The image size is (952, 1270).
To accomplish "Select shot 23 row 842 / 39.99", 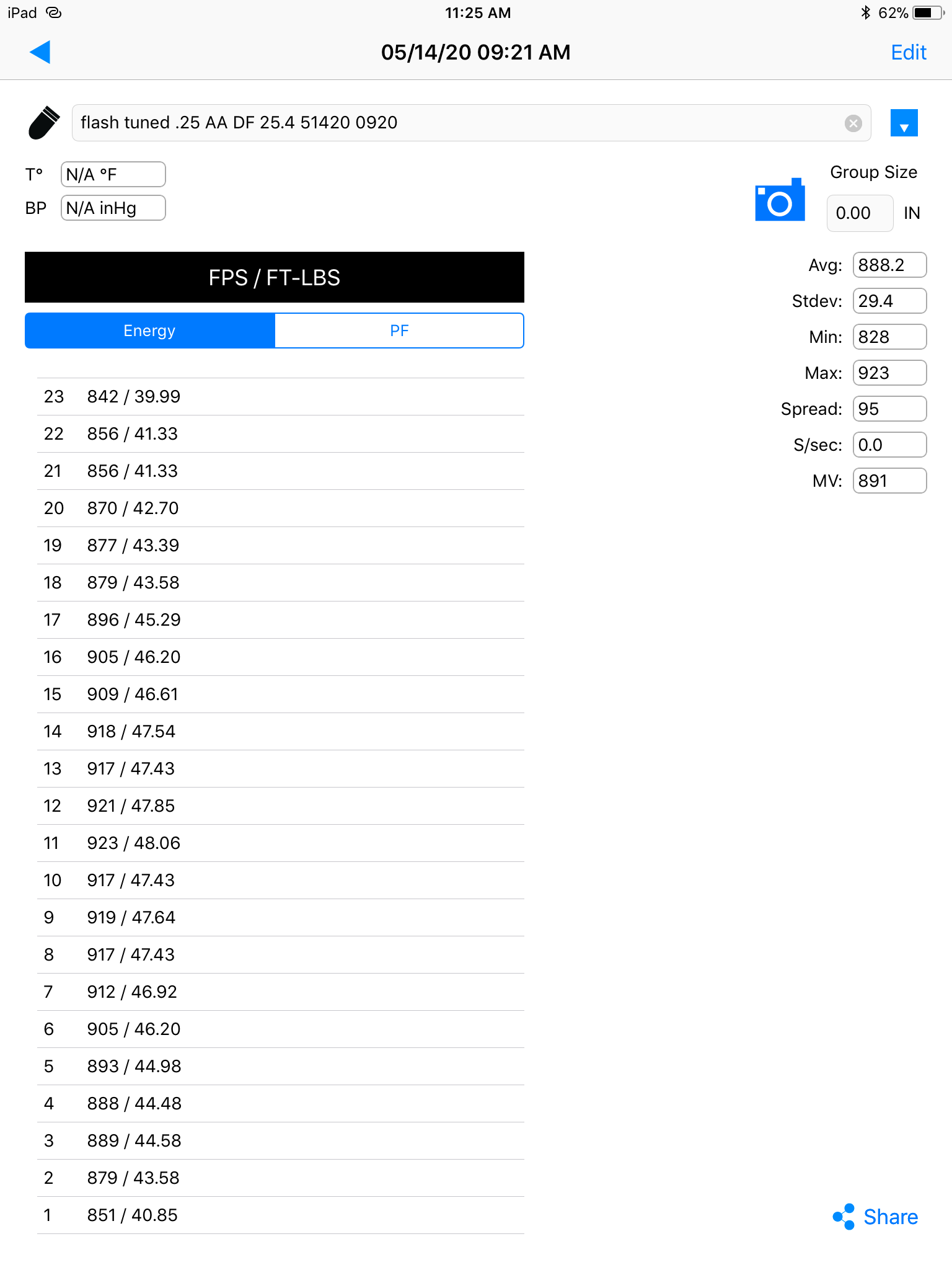I will click(281, 397).
